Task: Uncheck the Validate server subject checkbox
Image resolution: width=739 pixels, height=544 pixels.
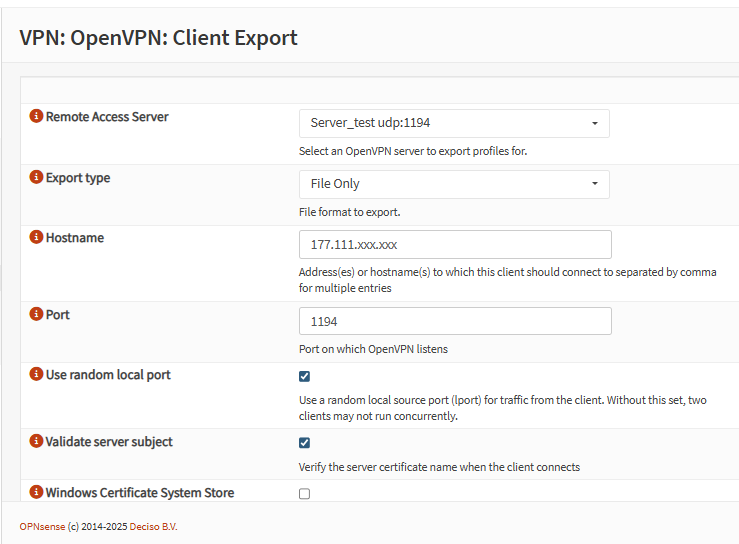Action: (x=305, y=443)
